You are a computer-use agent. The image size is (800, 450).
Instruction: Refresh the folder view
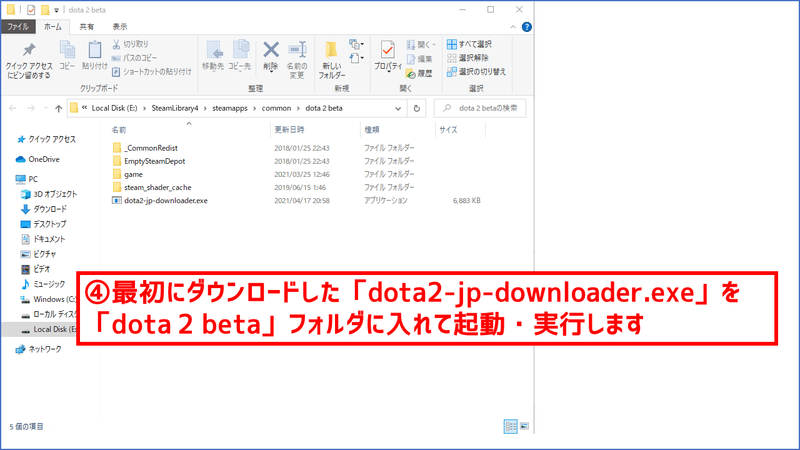[x=416, y=108]
